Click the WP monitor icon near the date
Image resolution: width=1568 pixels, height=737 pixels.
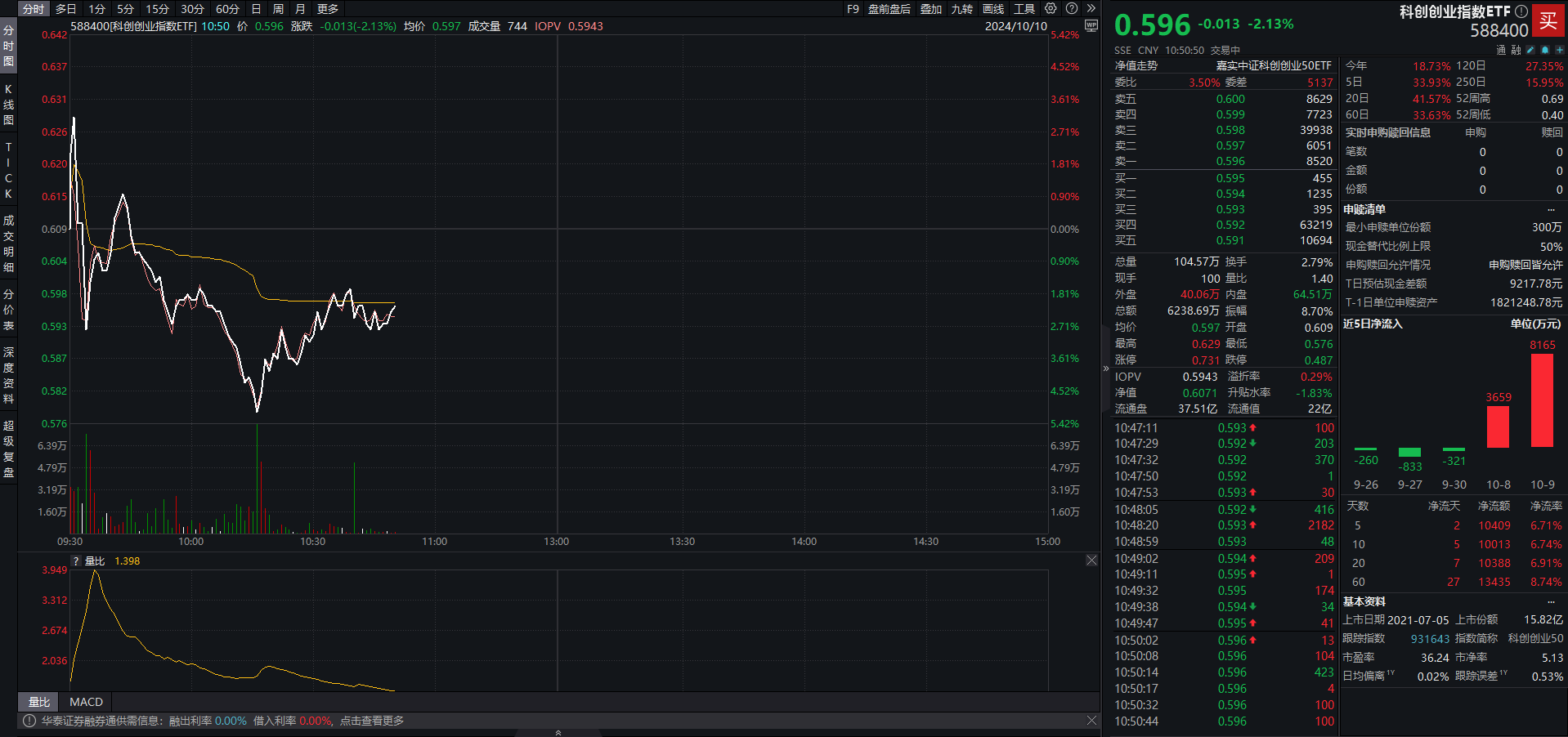[1091, 26]
